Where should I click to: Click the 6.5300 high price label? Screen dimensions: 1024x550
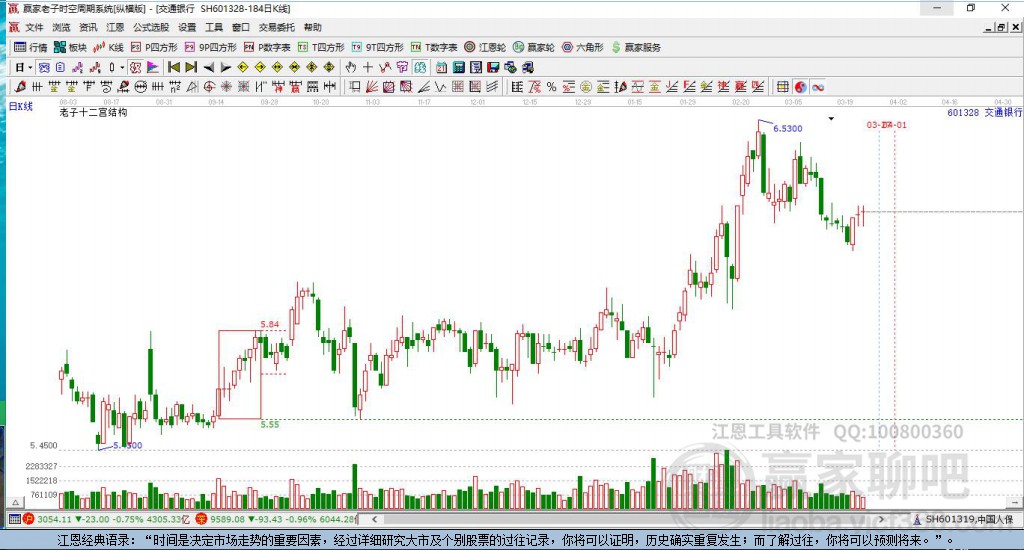click(x=788, y=129)
